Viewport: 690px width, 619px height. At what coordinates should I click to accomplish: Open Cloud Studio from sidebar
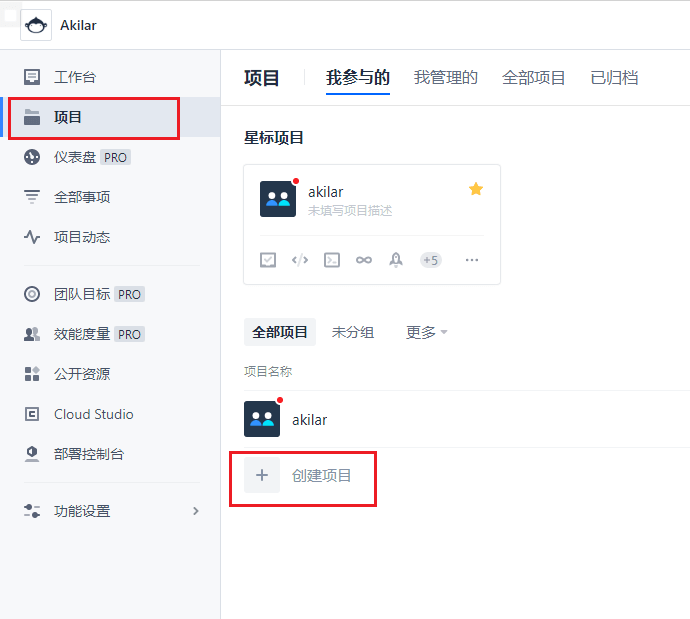93,414
